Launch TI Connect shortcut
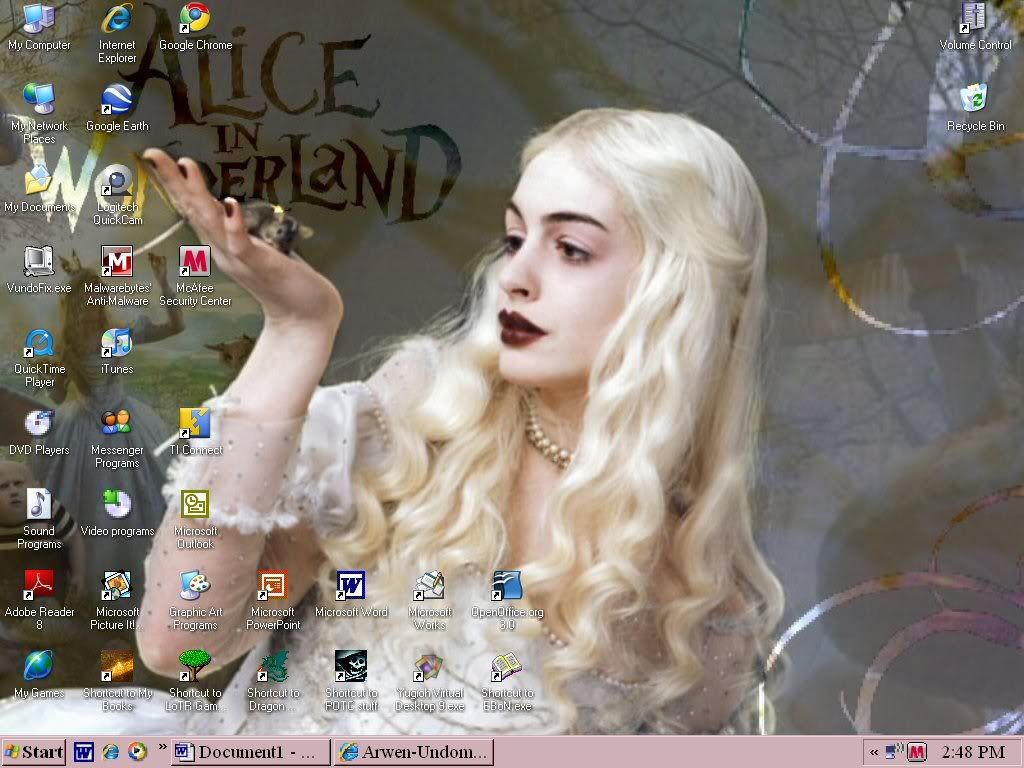This screenshot has width=1024, height=768. 195,433
